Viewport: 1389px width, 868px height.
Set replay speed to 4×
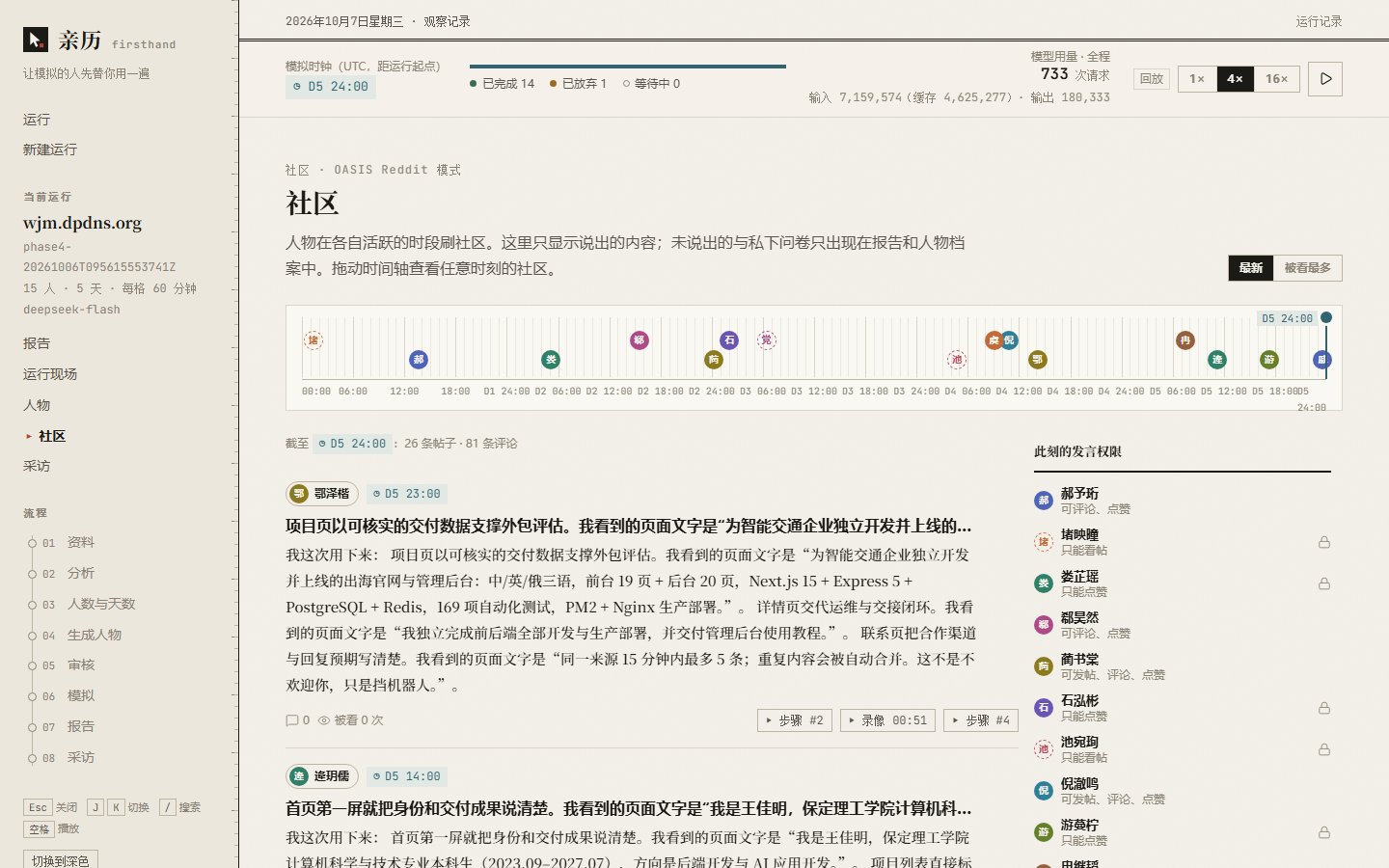[1236, 79]
